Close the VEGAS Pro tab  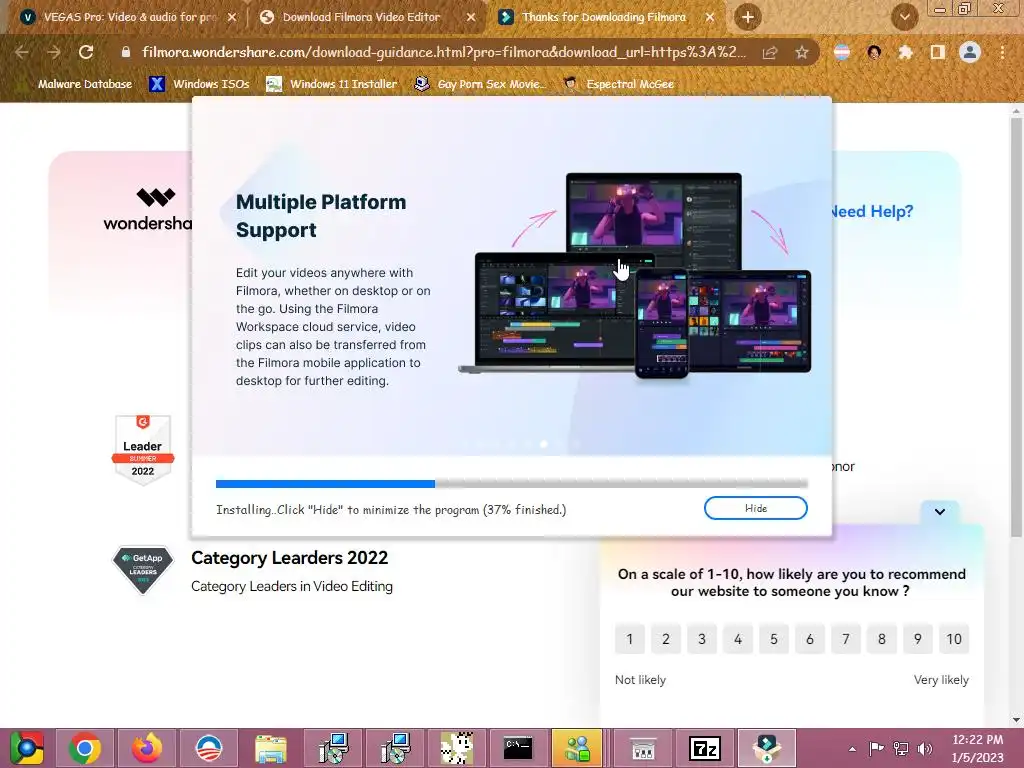pos(231,18)
